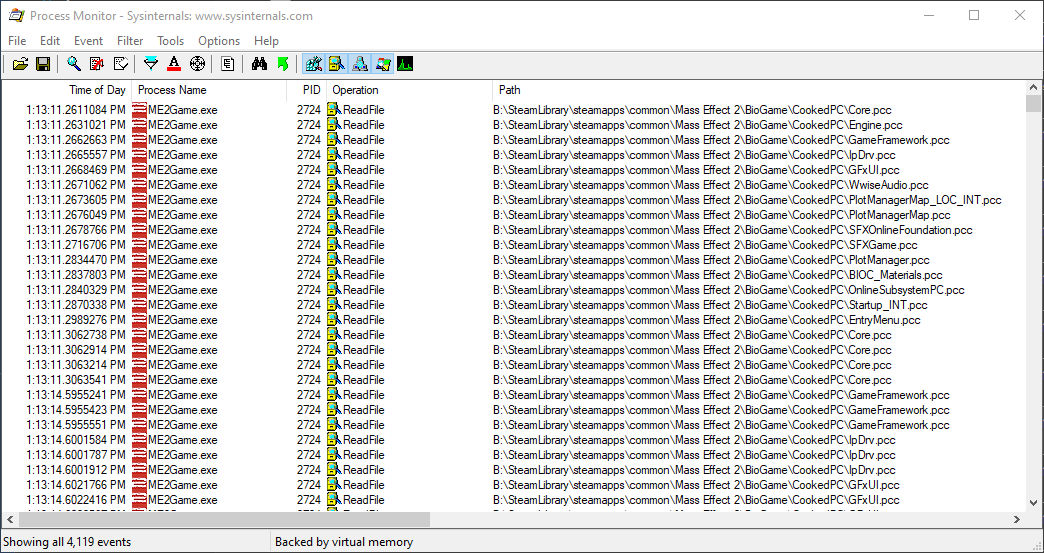This screenshot has height=553, width=1044.
Task: Click the PID column header
Action: (306, 90)
